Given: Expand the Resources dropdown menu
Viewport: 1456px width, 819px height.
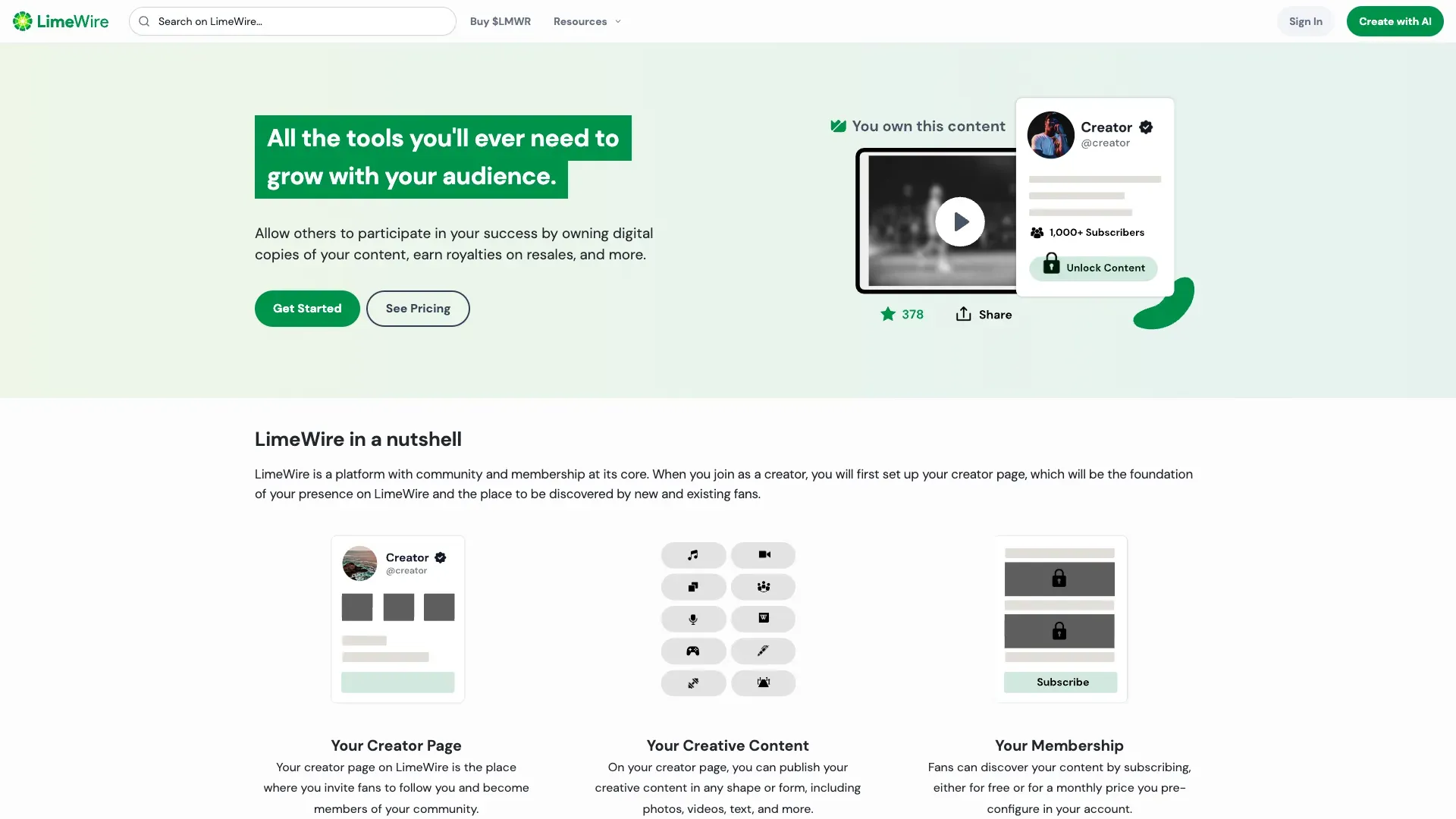Looking at the screenshot, I should click(588, 21).
